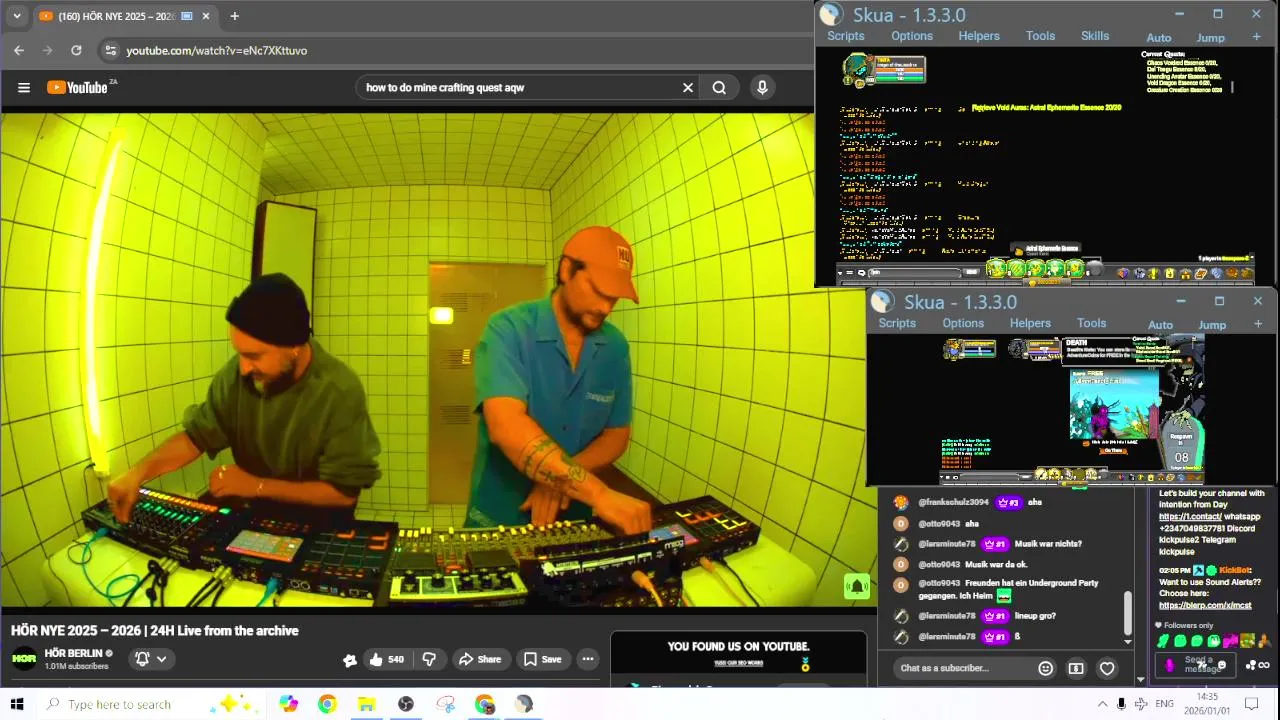Click Jump in the bottom Skua window
This screenshot has width=1280, height=720.
click(1212, 325)
